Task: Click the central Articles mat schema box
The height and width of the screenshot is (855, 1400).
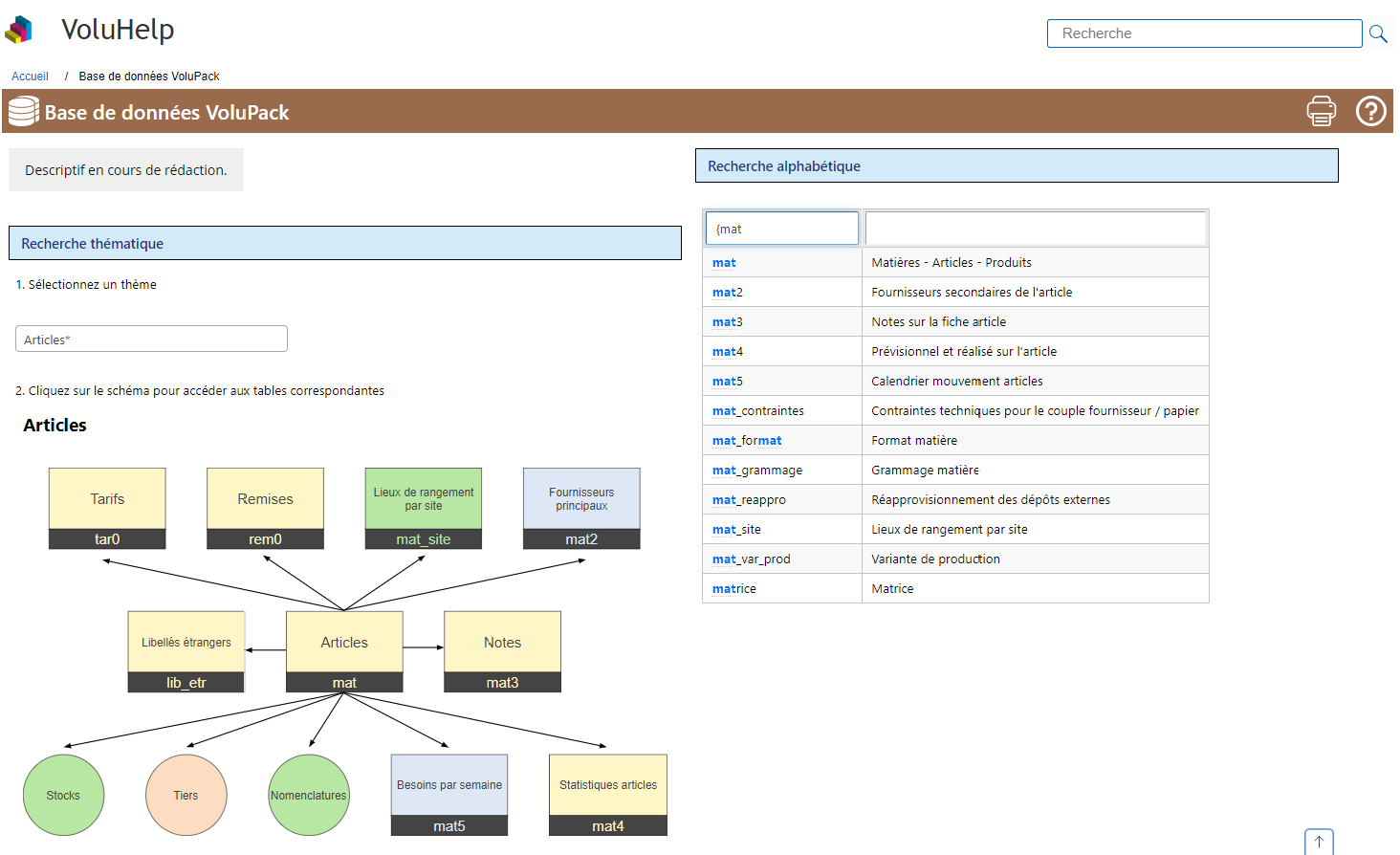Action: [x=344, y=651]
